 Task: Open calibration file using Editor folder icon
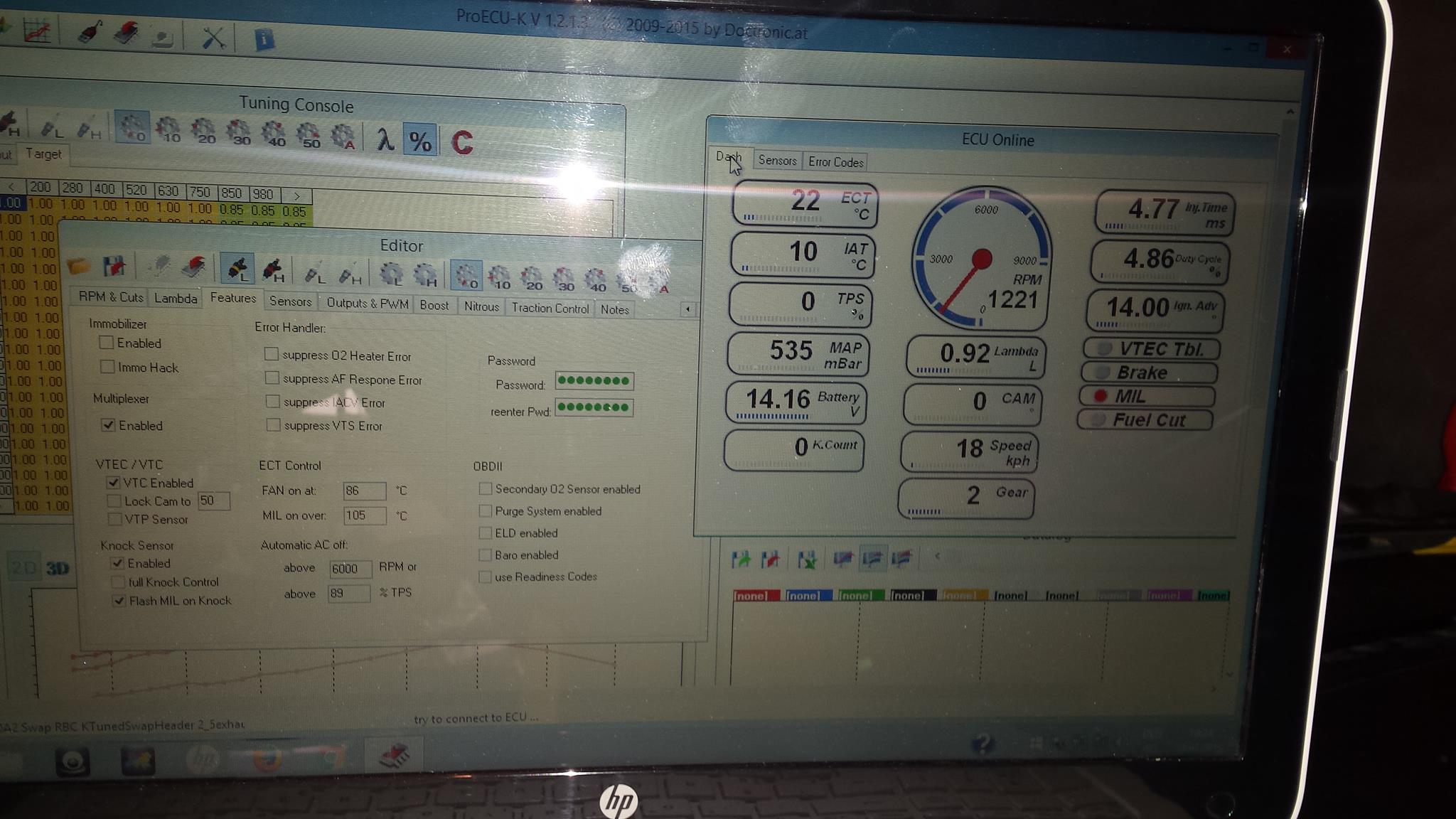(79, 267)
